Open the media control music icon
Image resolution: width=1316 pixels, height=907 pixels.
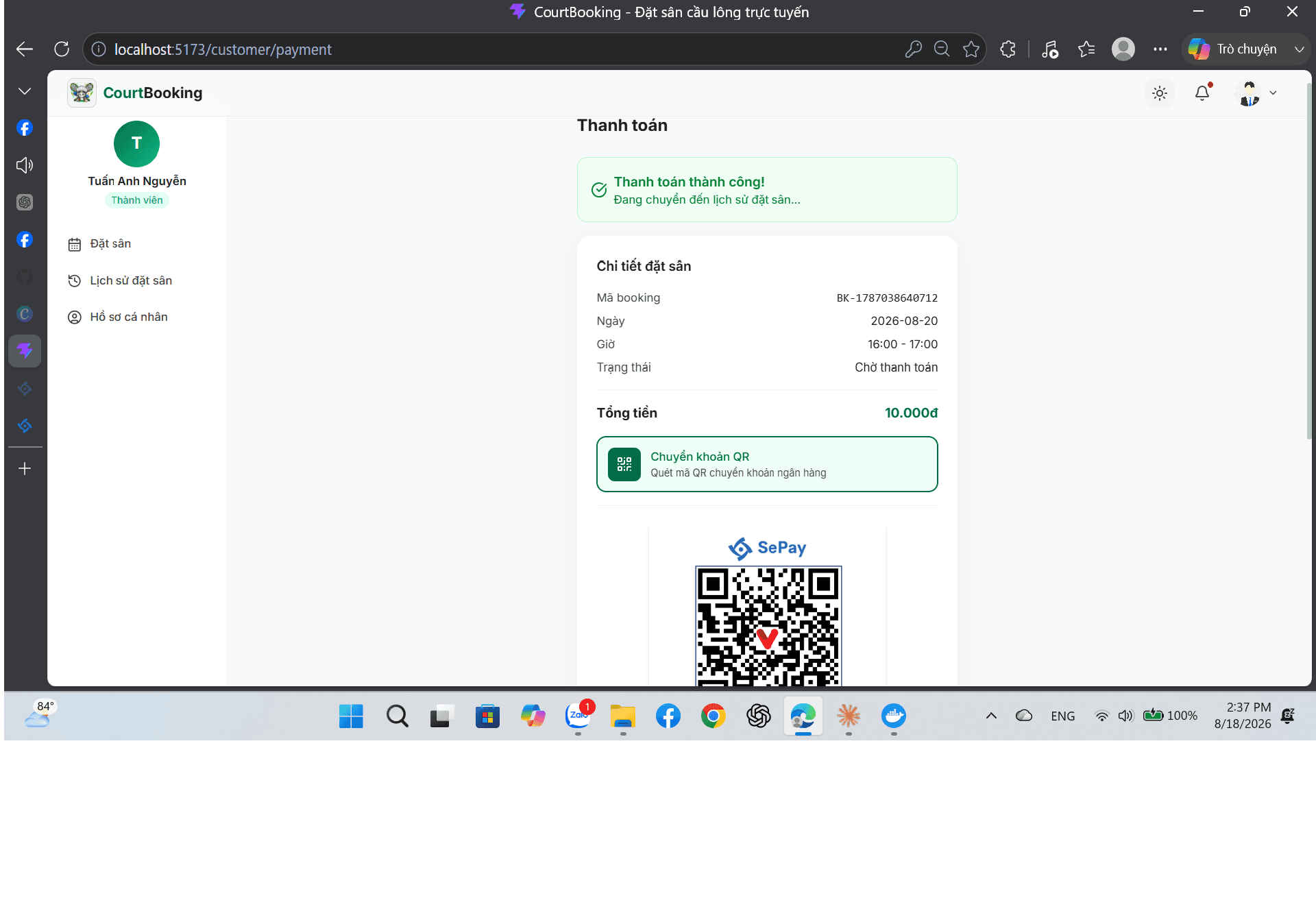pos(1049,49)
